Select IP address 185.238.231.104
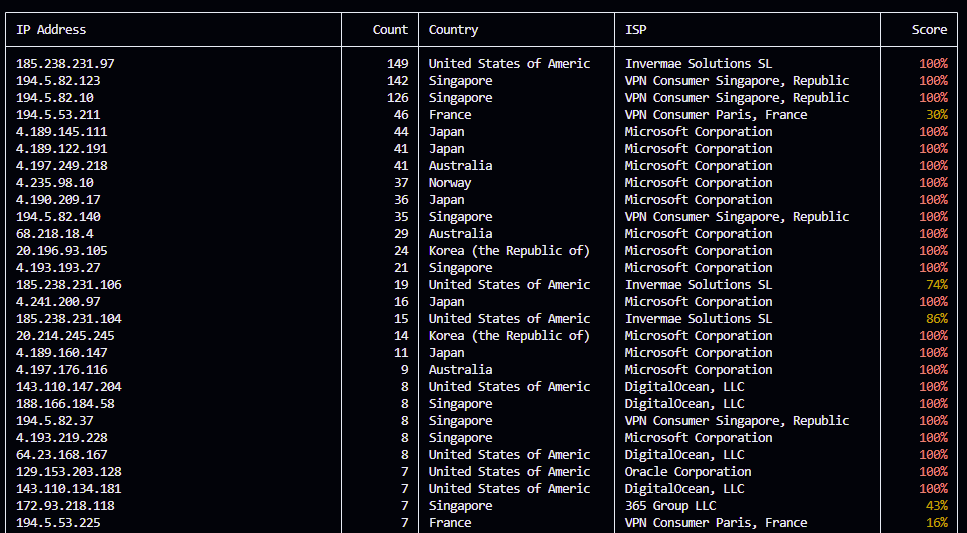 [x=68, y=319]
